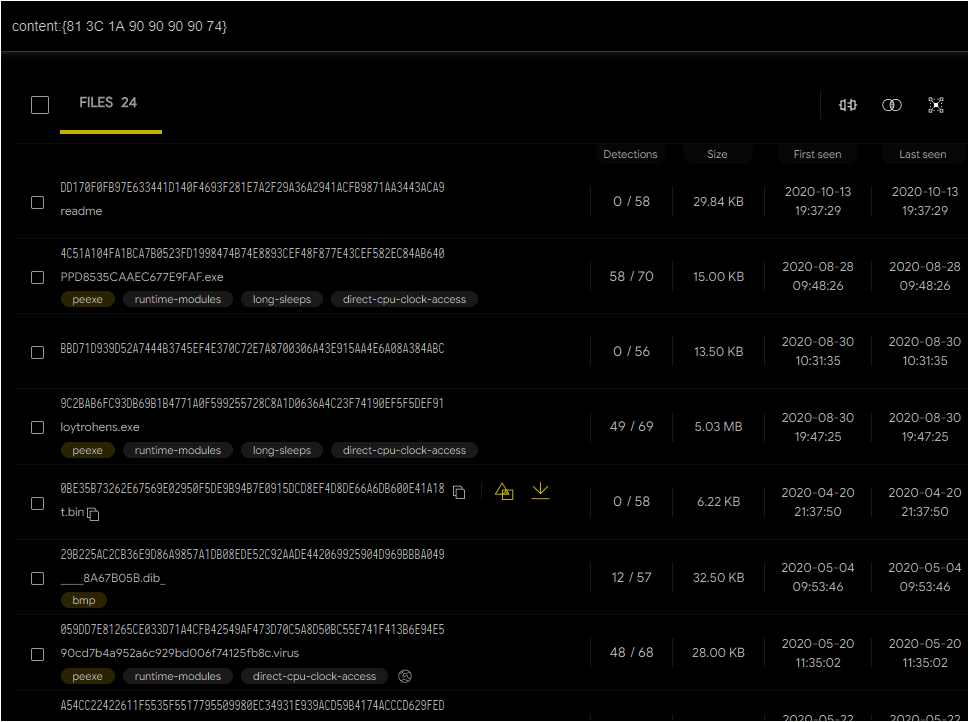
Task: Sort by Last seen column
Action: click(922, 154)
